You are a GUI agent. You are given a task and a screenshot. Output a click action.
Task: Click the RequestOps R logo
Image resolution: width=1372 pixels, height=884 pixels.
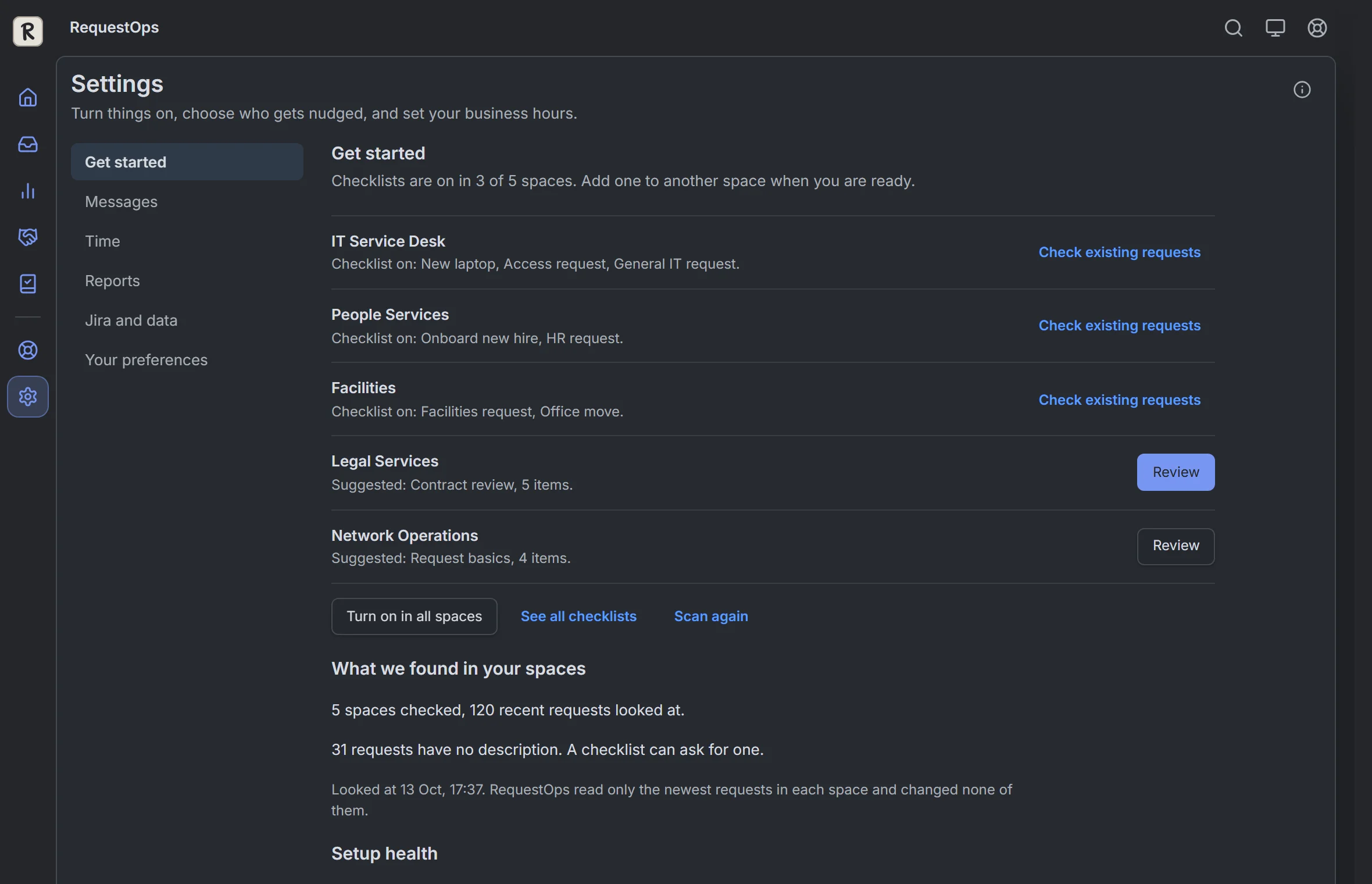(28, 31)
